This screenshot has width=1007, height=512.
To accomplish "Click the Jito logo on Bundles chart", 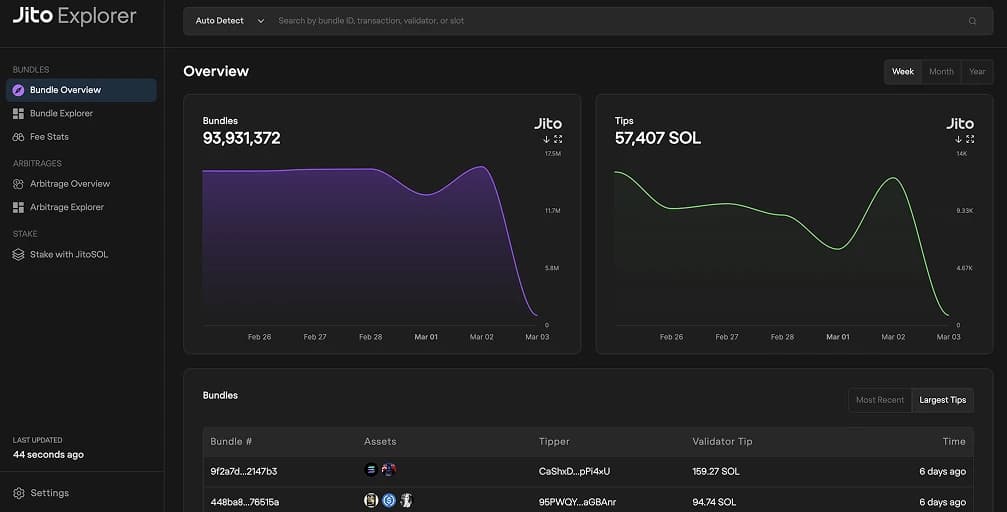I will click(548, 123).
